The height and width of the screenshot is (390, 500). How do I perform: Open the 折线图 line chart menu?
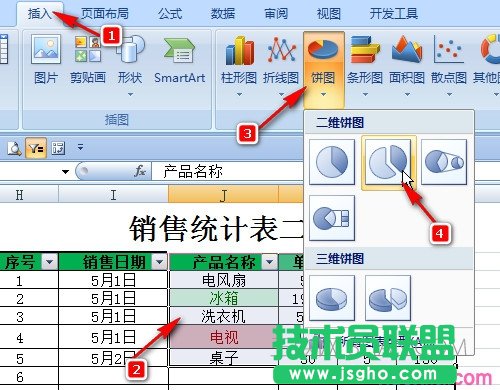point(281,59)
